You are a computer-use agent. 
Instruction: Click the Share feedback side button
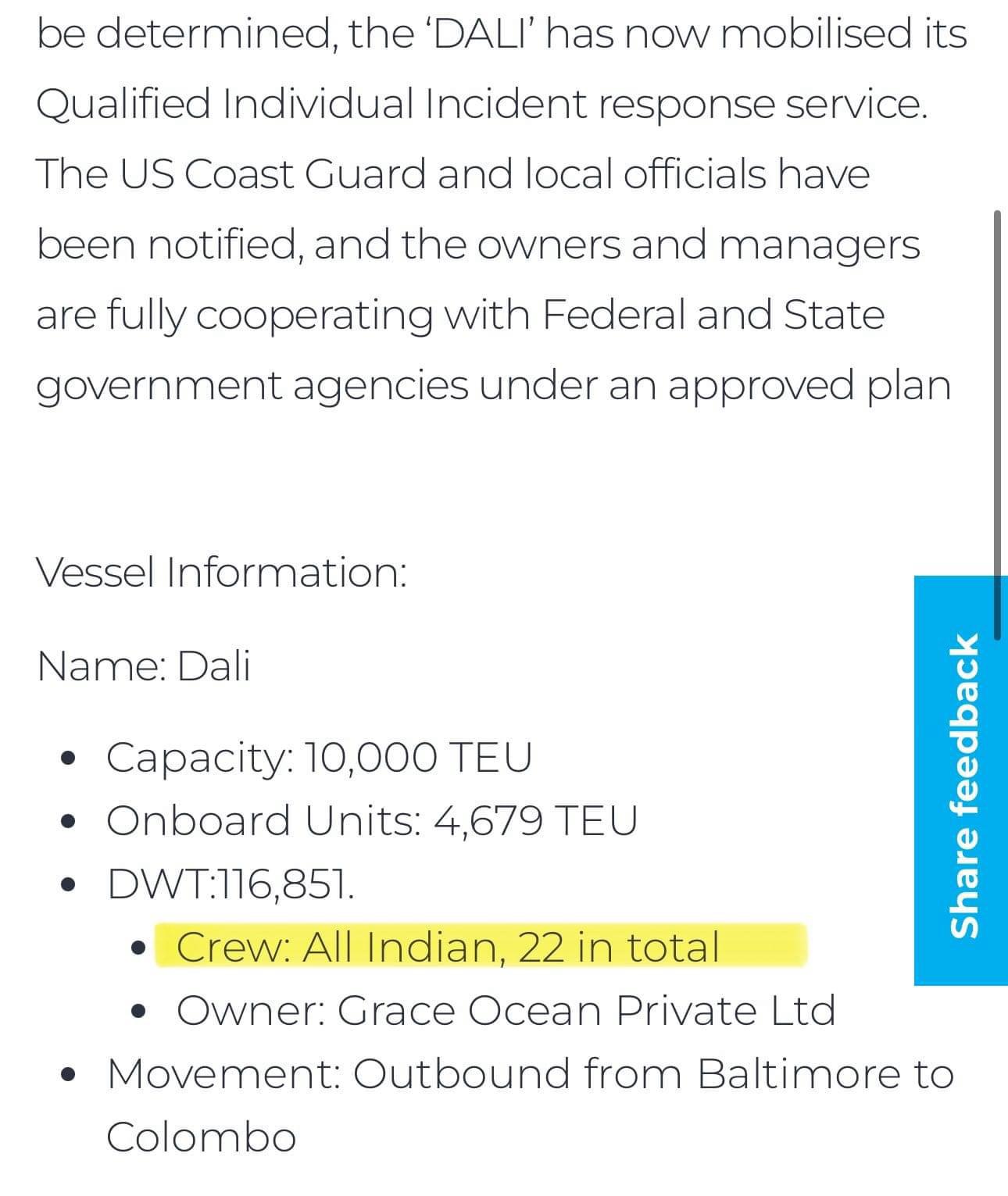click(x=961, y=781)
